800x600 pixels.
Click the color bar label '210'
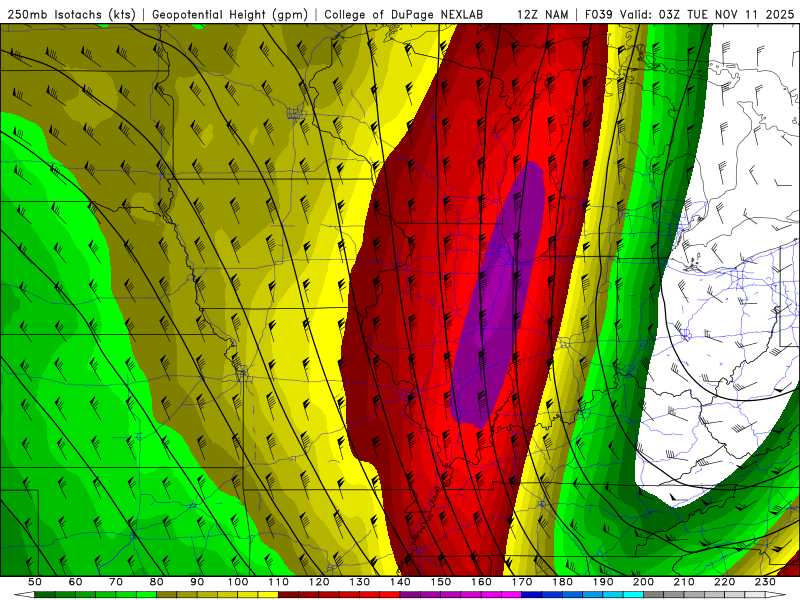pos(684,582)
